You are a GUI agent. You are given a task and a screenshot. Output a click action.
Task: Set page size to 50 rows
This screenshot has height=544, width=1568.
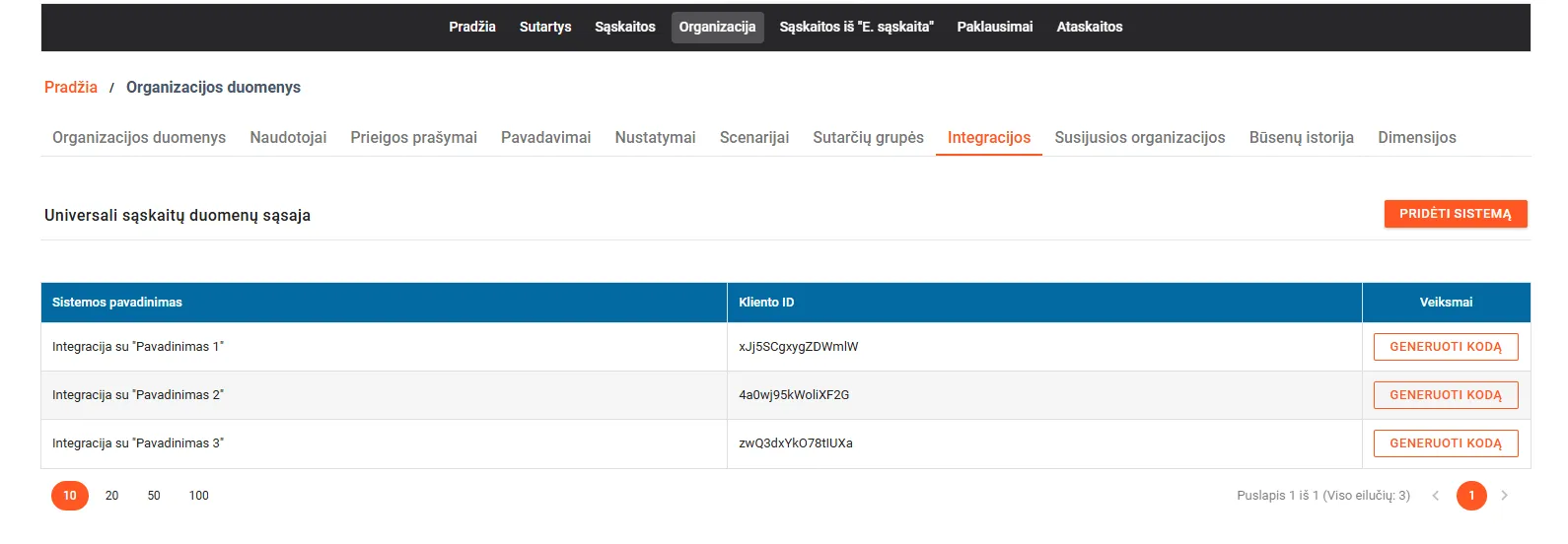pyautogui.click(x=154, y=496)
